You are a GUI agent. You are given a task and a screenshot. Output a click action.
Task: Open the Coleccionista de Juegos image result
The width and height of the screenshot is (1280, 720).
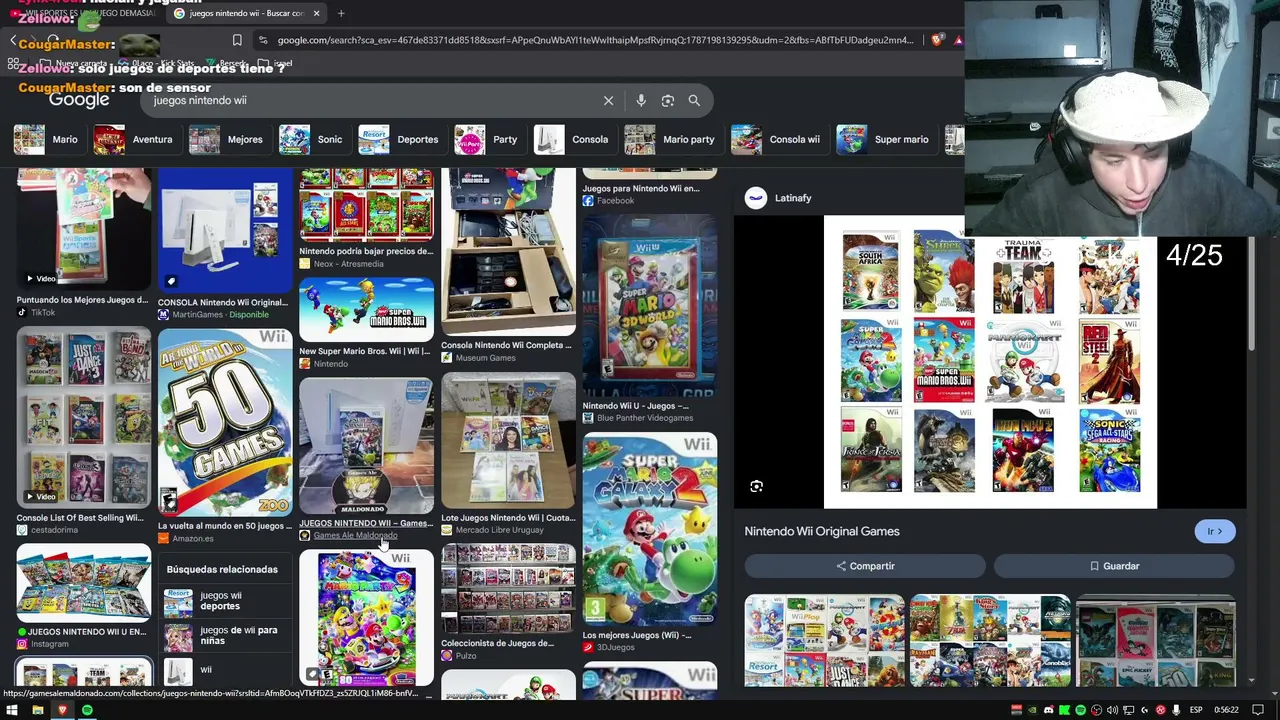tap(508, 589)
